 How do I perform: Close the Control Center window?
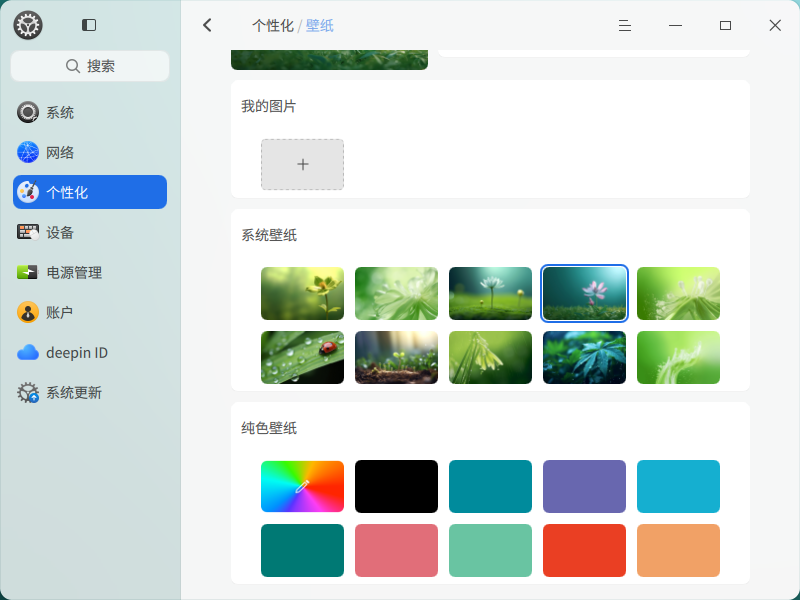coord(775,26)
